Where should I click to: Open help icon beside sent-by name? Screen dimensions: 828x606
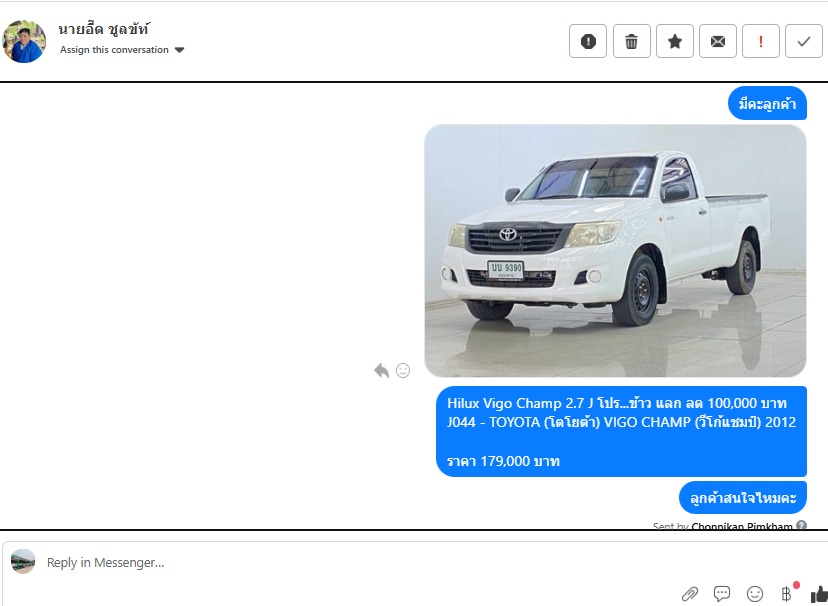pyautogui.click(x=801, y=525)
